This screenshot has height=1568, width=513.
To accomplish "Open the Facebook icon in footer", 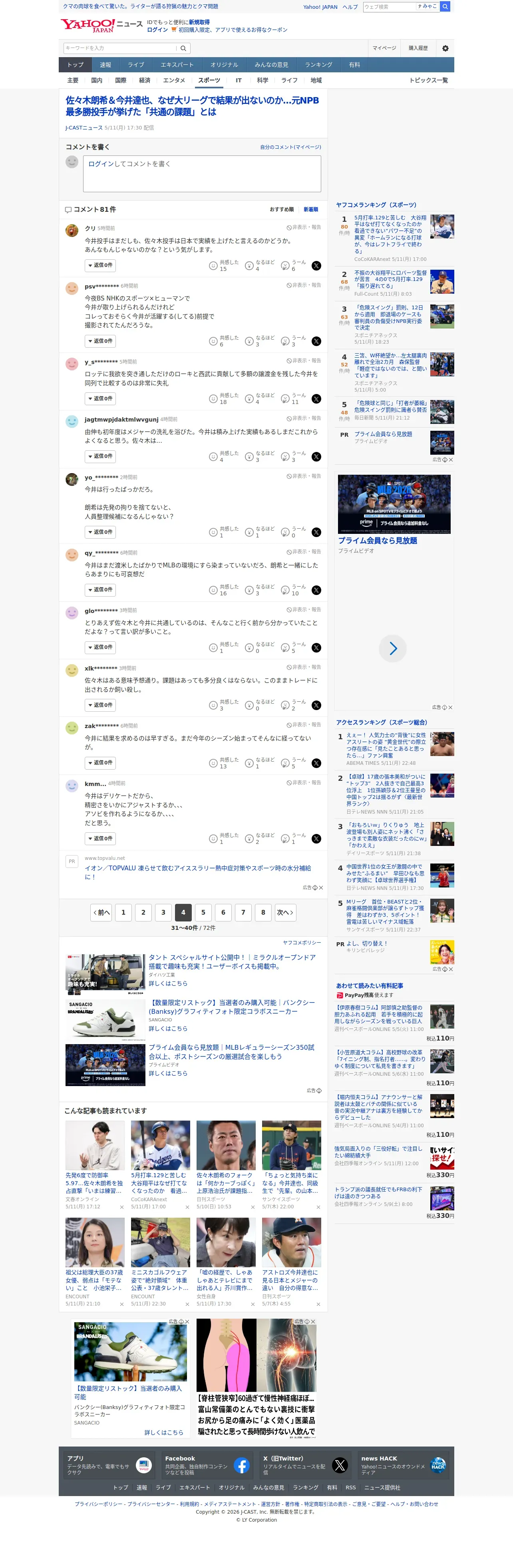I will click(242, 1465).
